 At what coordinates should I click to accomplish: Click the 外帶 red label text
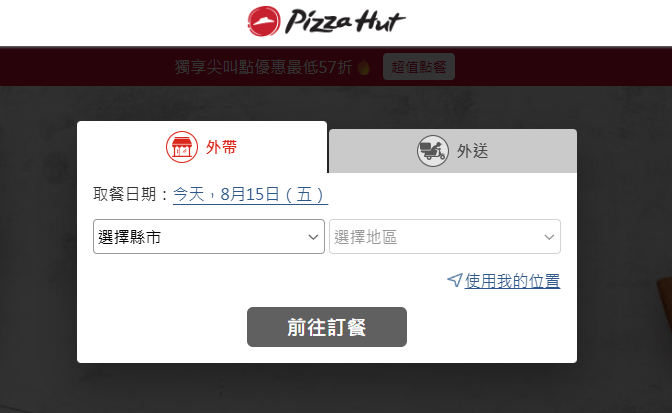[221, 147]
